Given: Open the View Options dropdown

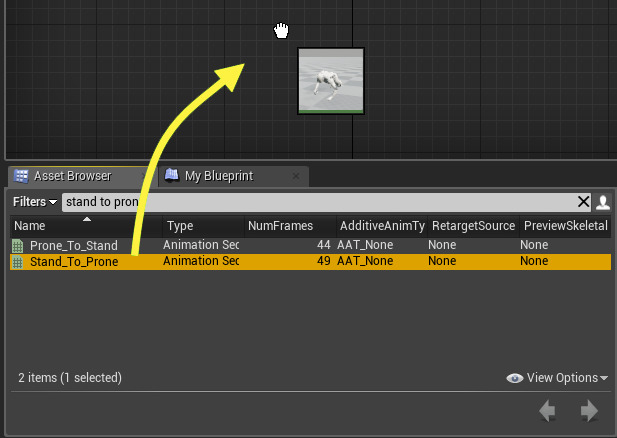Looking at the screenshot, I should [x=558, y=378].
